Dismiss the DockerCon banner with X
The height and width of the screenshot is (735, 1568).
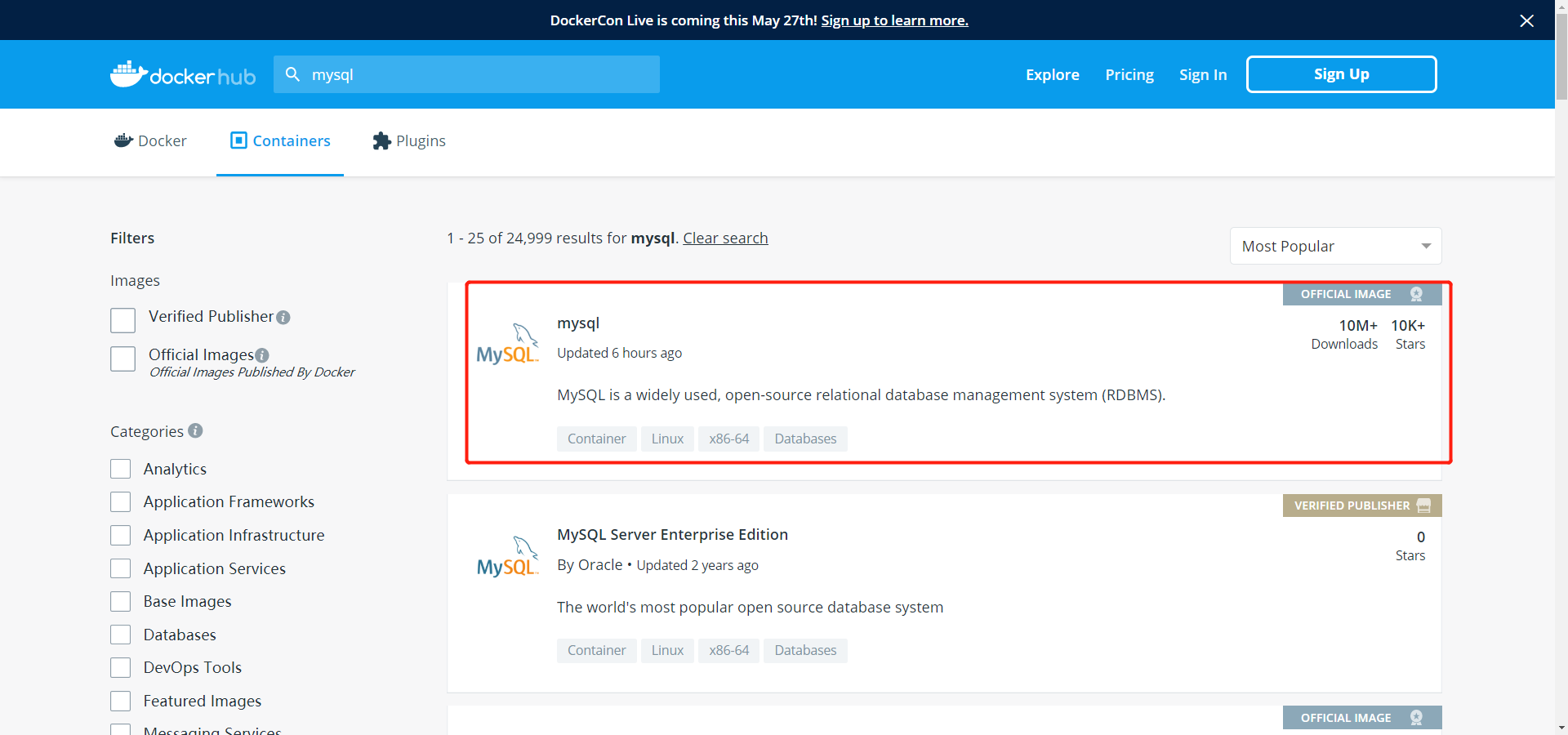(x=1526, y=20)
